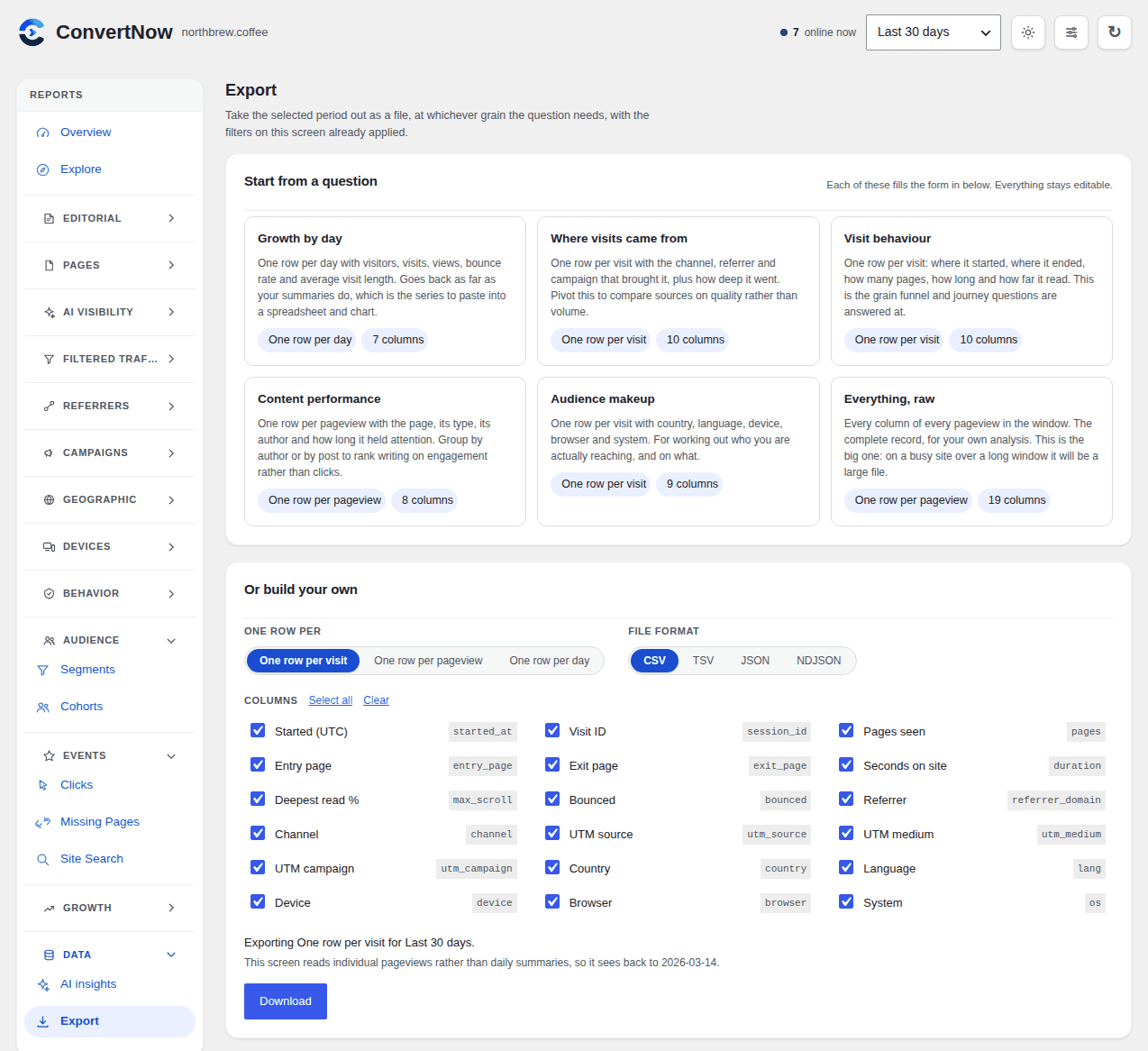Uncheck the Entry page checkbox
The width and height of the screenshot is (1148, 1051).
[258, 765]
